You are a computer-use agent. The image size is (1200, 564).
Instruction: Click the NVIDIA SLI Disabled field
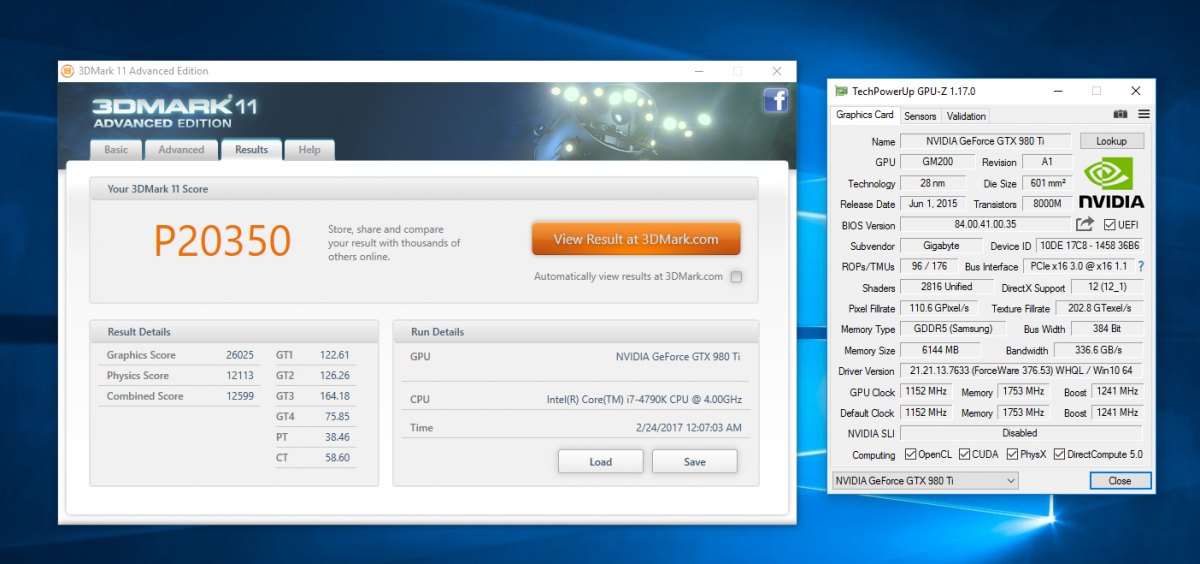pyautogui.click(x=1021, y=433)
